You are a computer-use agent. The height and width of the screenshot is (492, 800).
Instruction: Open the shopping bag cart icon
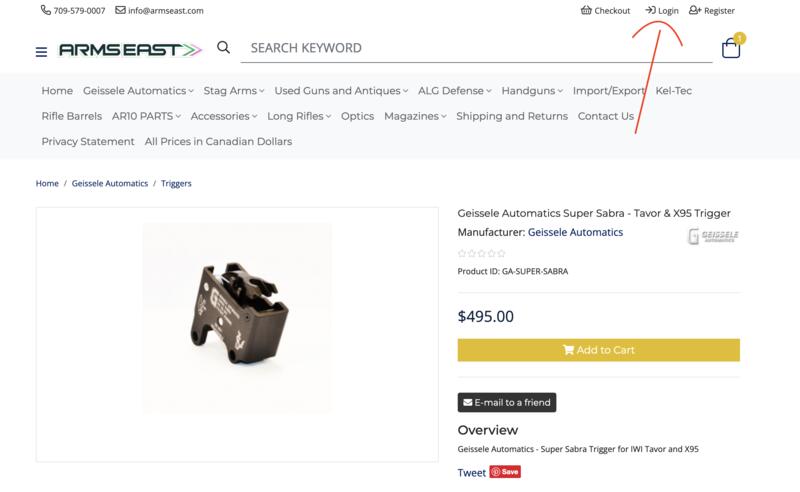pos(731,48)
